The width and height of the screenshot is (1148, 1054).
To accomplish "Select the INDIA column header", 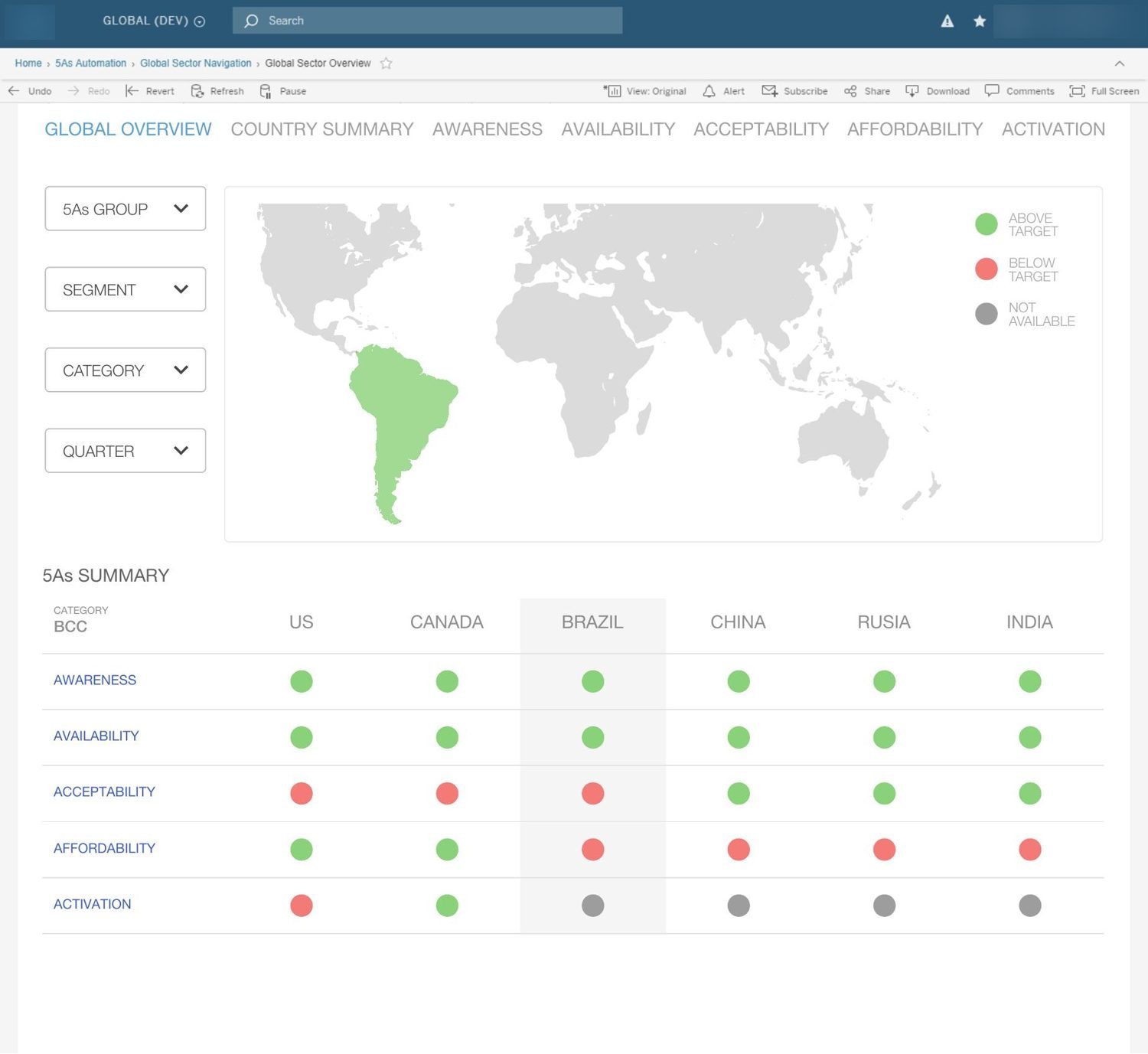I will pos(1029,622).
